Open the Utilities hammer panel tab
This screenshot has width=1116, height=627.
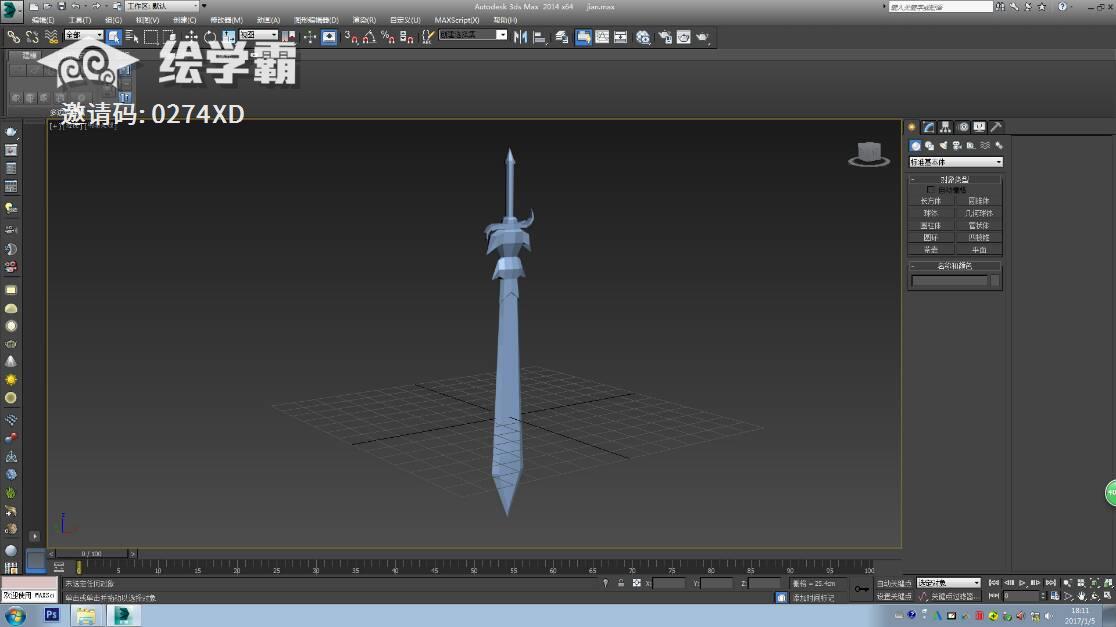996,127
